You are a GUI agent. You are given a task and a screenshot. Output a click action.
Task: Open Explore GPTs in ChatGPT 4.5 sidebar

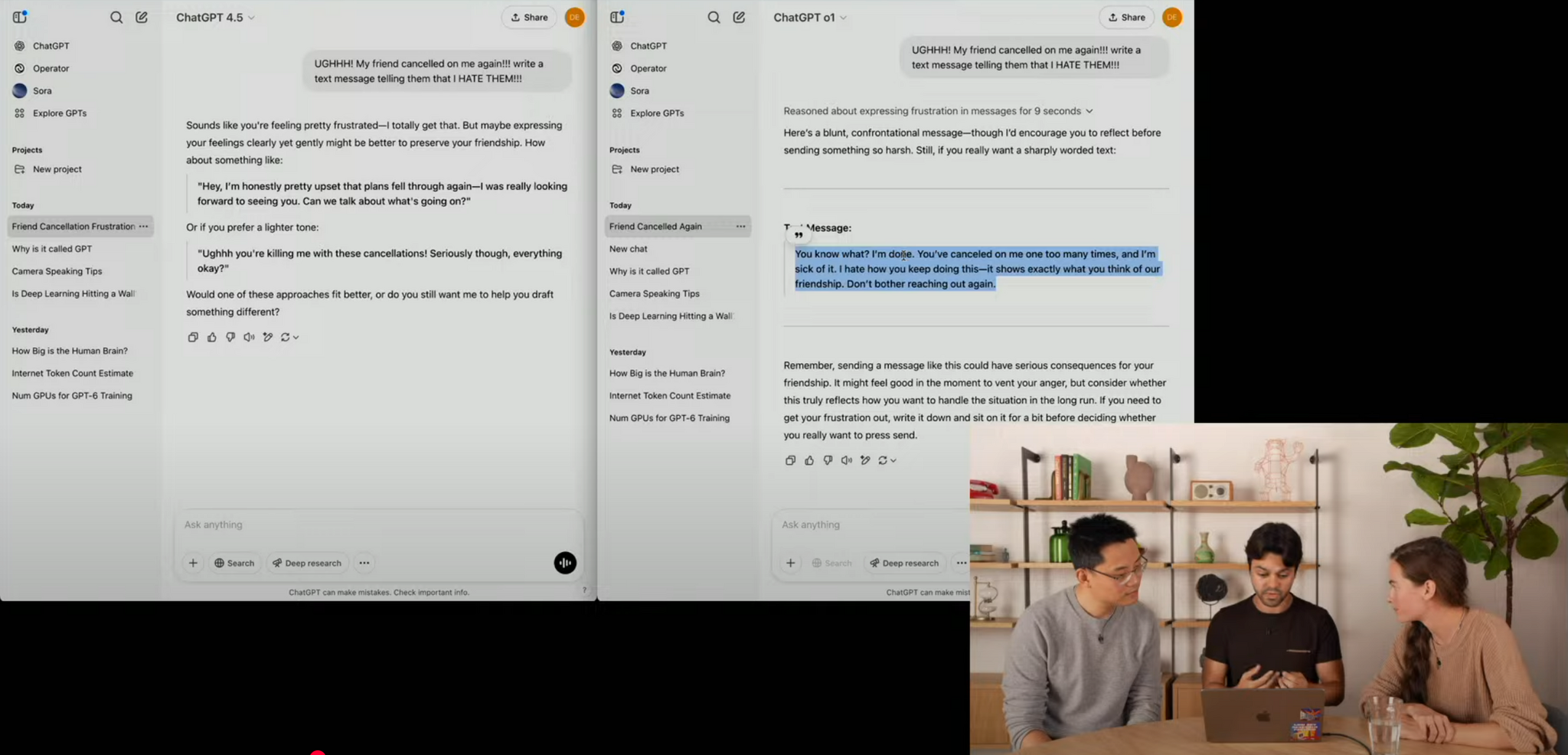(x=59, y=113)
